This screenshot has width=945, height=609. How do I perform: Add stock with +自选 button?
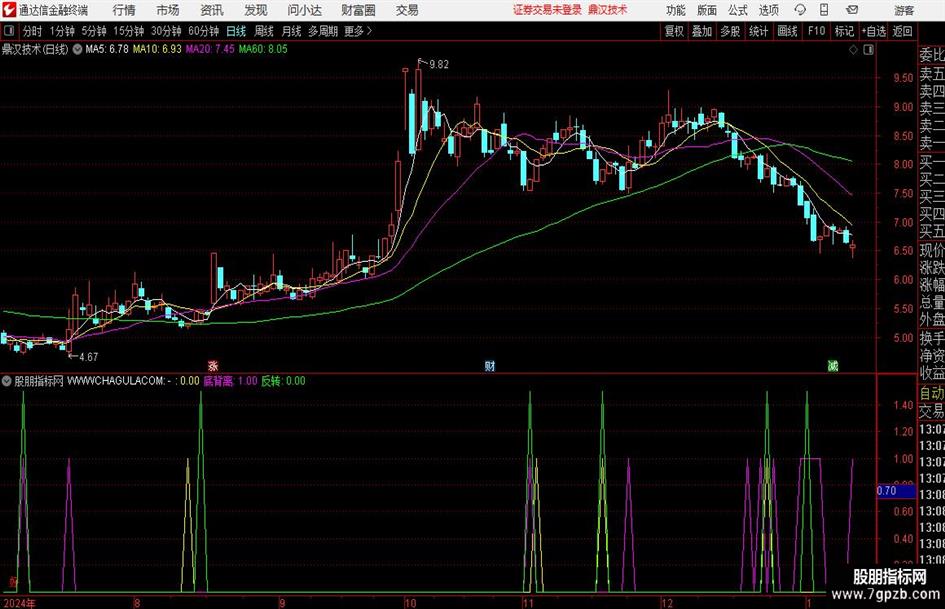(x=873, y=31)
